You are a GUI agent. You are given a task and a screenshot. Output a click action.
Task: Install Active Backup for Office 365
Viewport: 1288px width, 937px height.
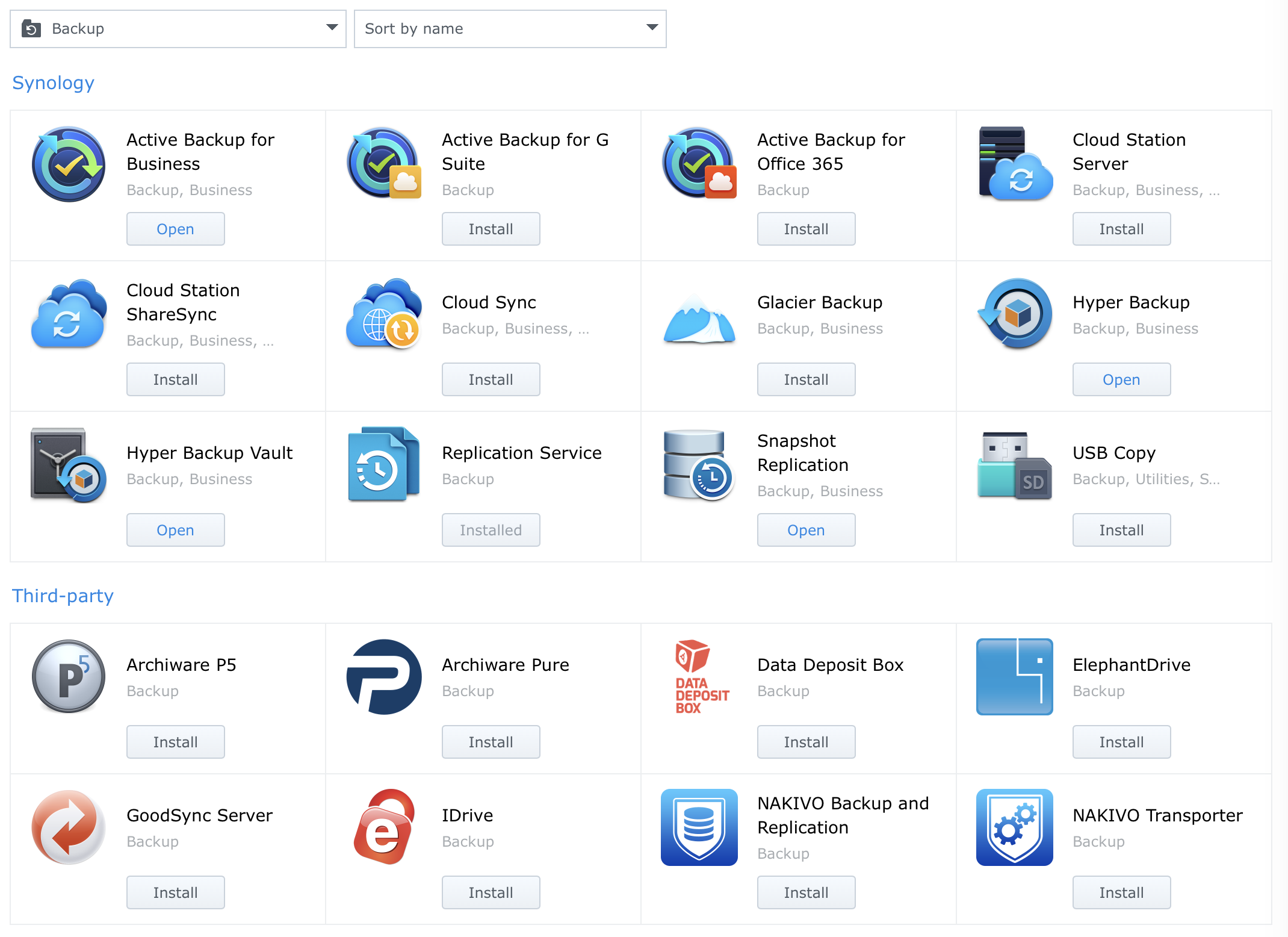807,229
